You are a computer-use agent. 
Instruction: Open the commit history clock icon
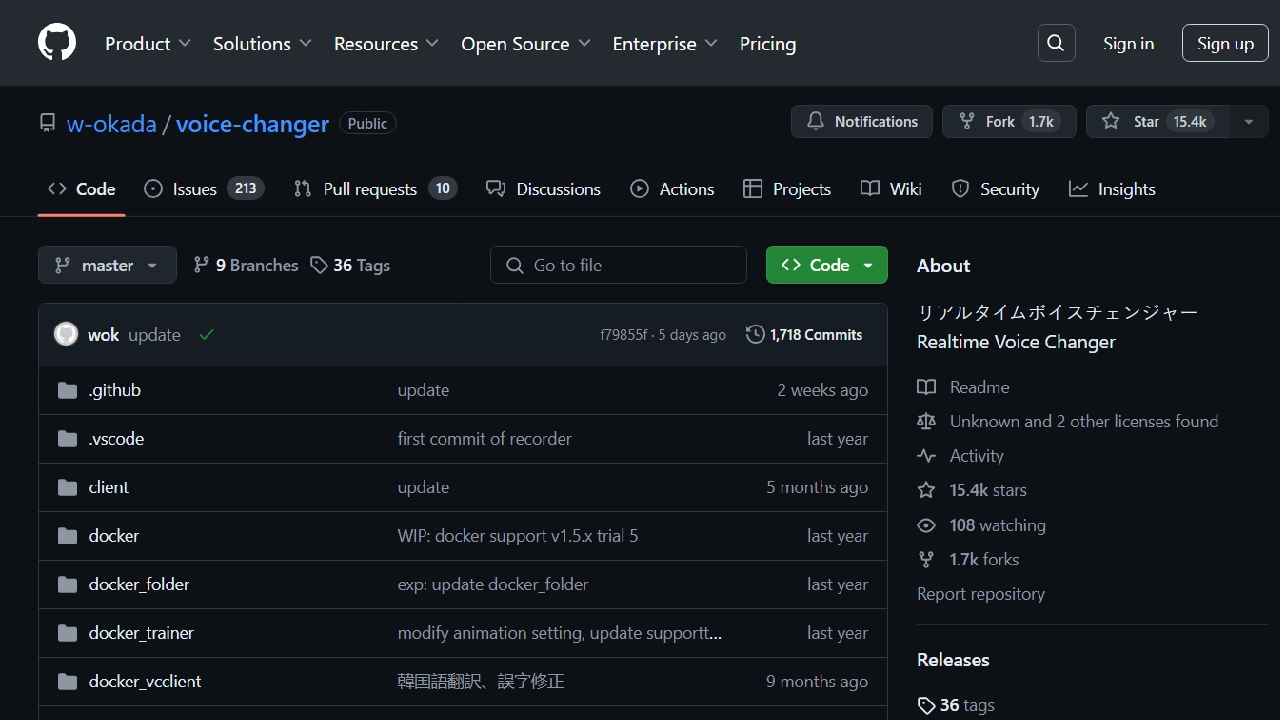(x=755, y=335)
